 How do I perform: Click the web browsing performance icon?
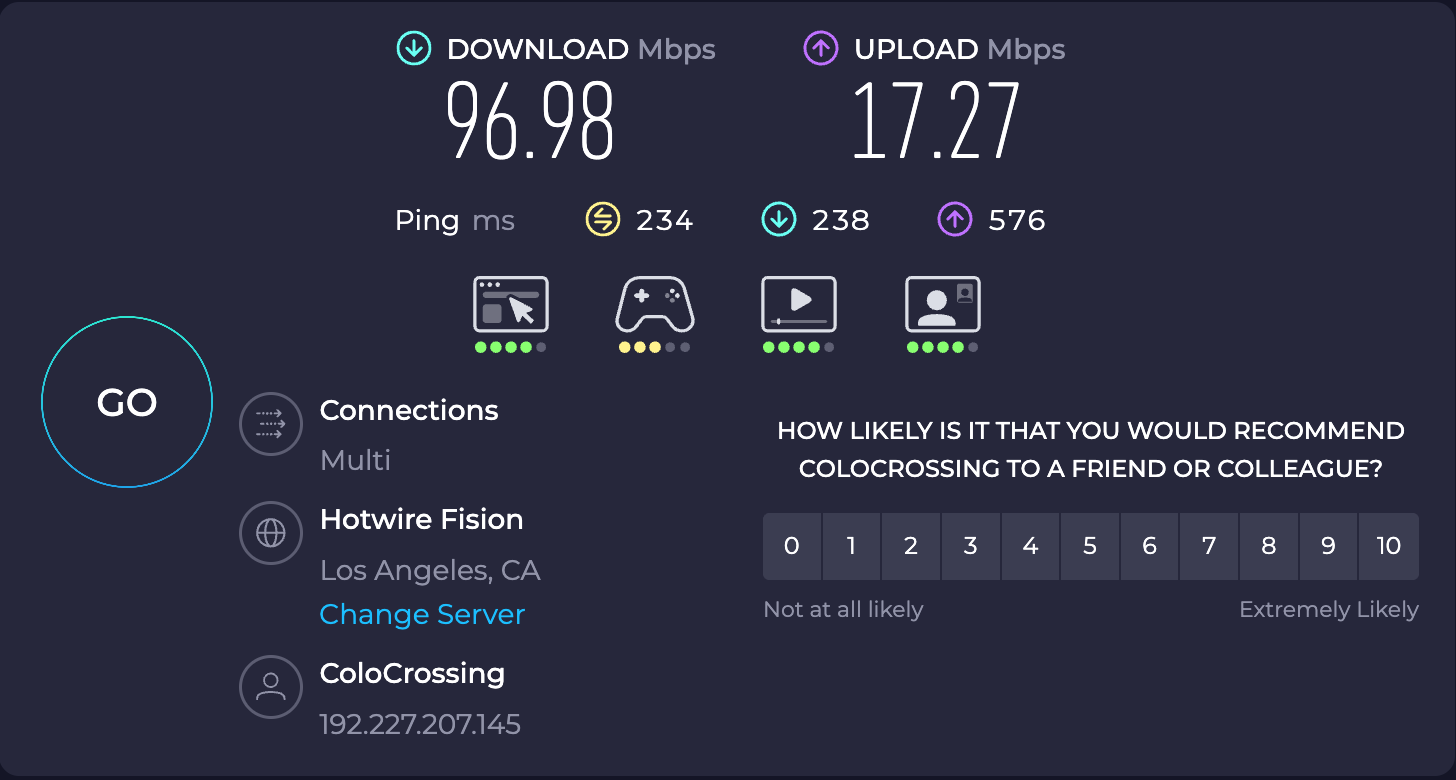click(x=511, y=304)
